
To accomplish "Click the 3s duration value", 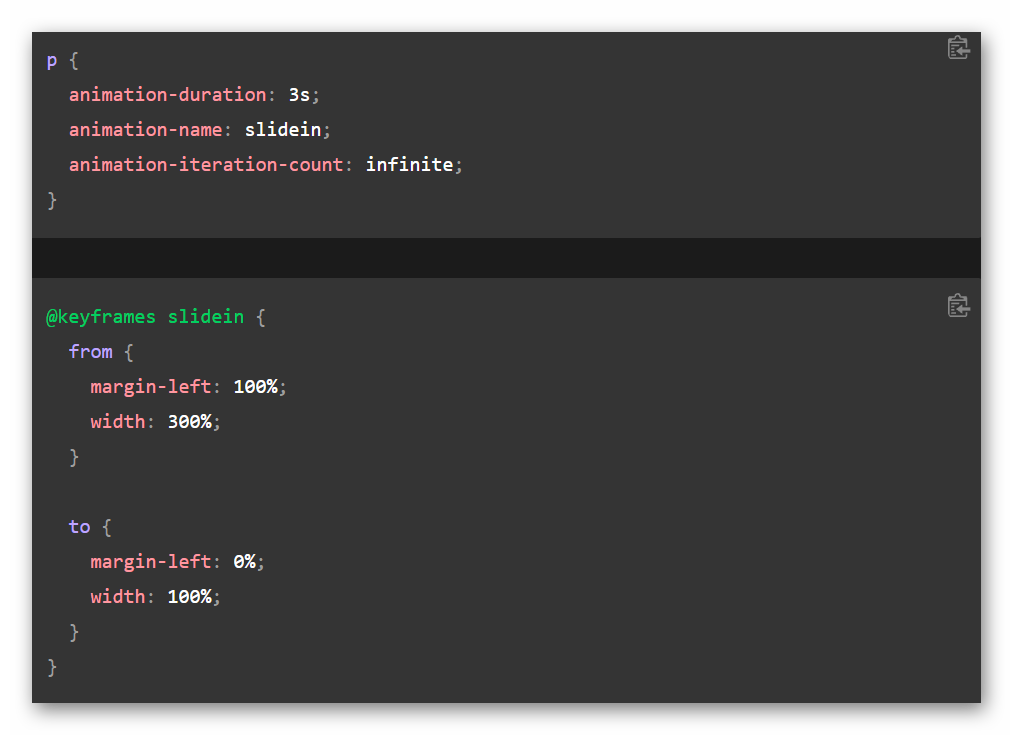I will tap(299, 95).
